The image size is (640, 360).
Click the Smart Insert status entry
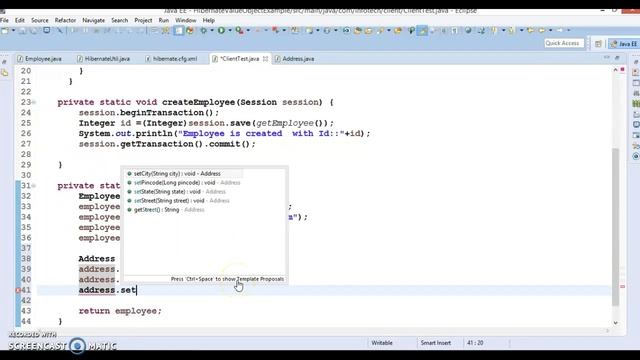(x=435, y=343)
